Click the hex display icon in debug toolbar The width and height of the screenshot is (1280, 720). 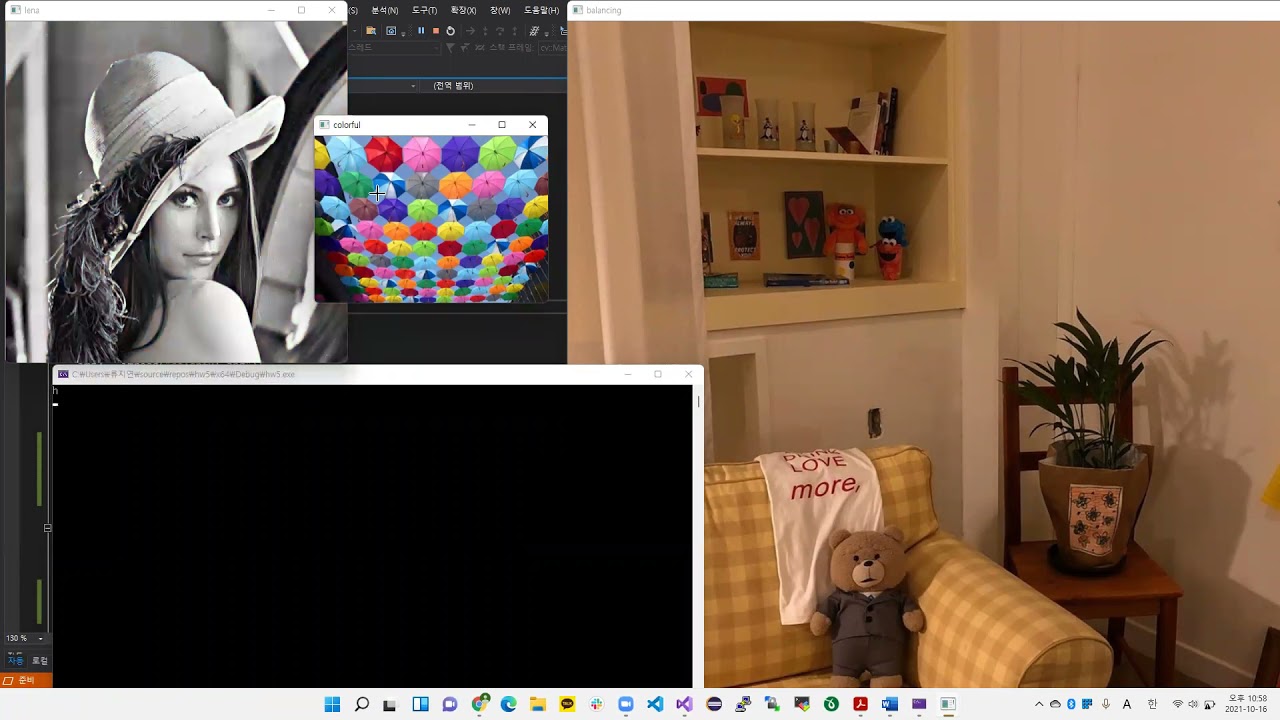[x=535, y=31]
